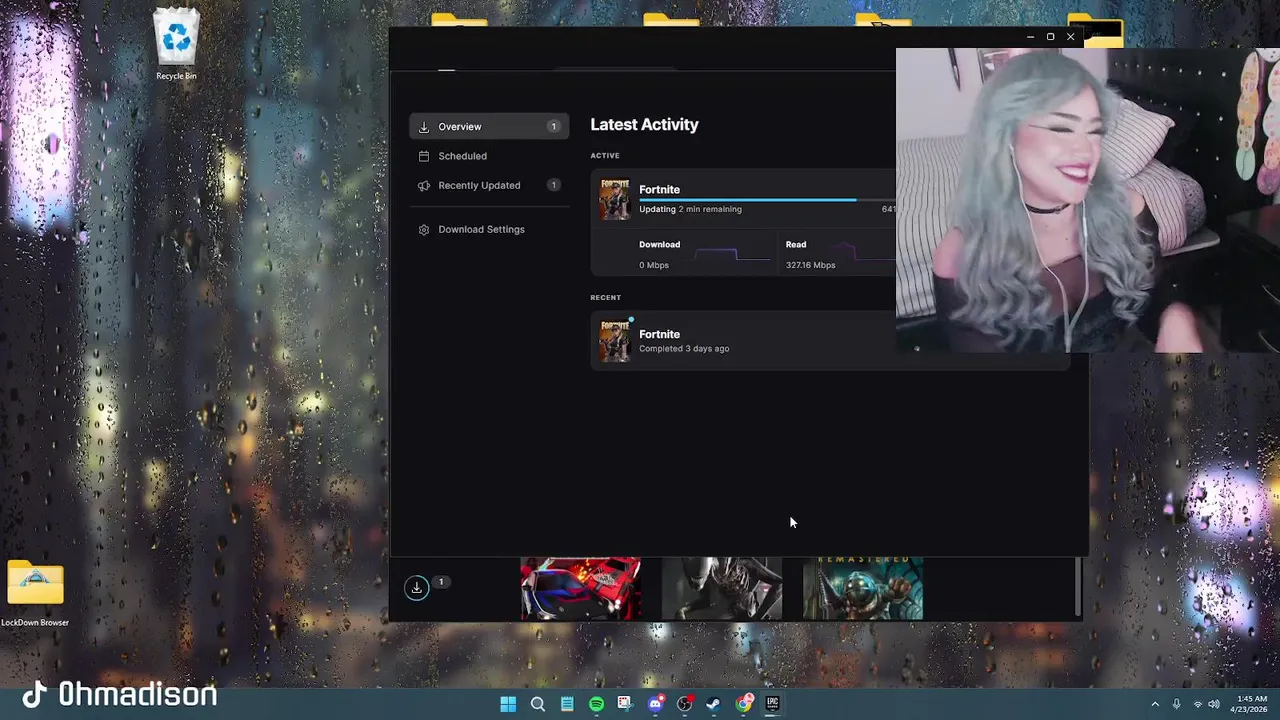Open taskbar Search
This screenshot has height=720, width=1280.
click(x=537, y=704)
